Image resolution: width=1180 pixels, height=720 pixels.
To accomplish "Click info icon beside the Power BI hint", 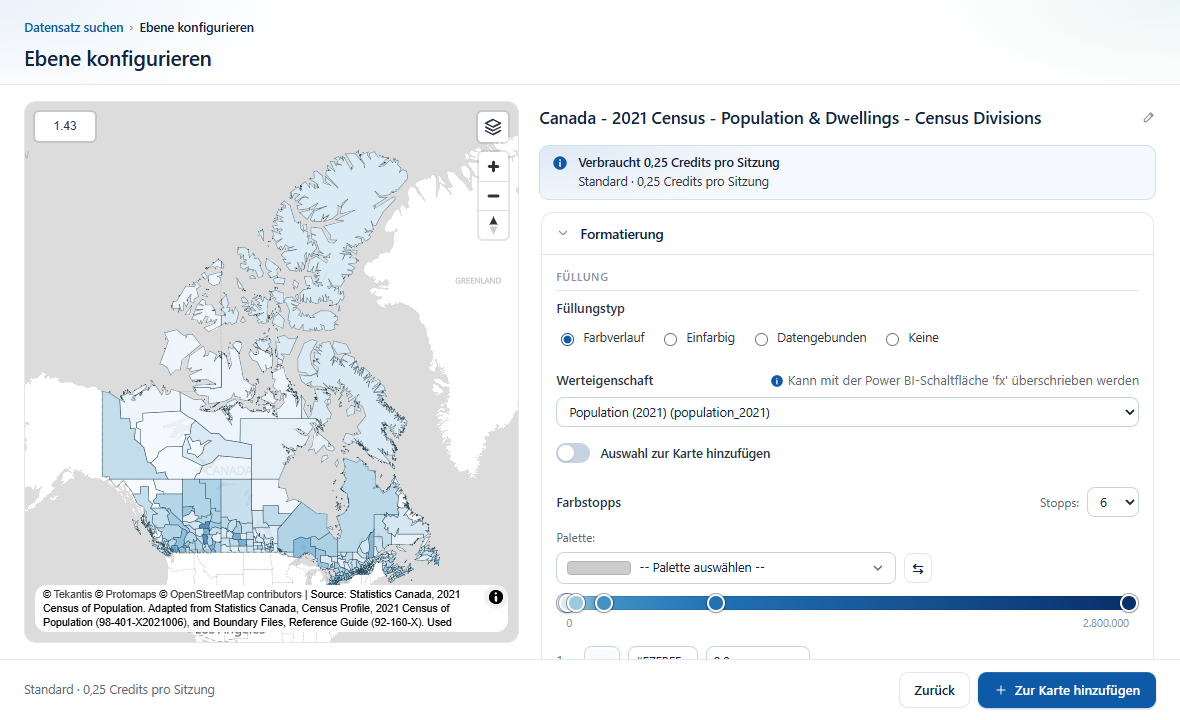I will point(777,381).
